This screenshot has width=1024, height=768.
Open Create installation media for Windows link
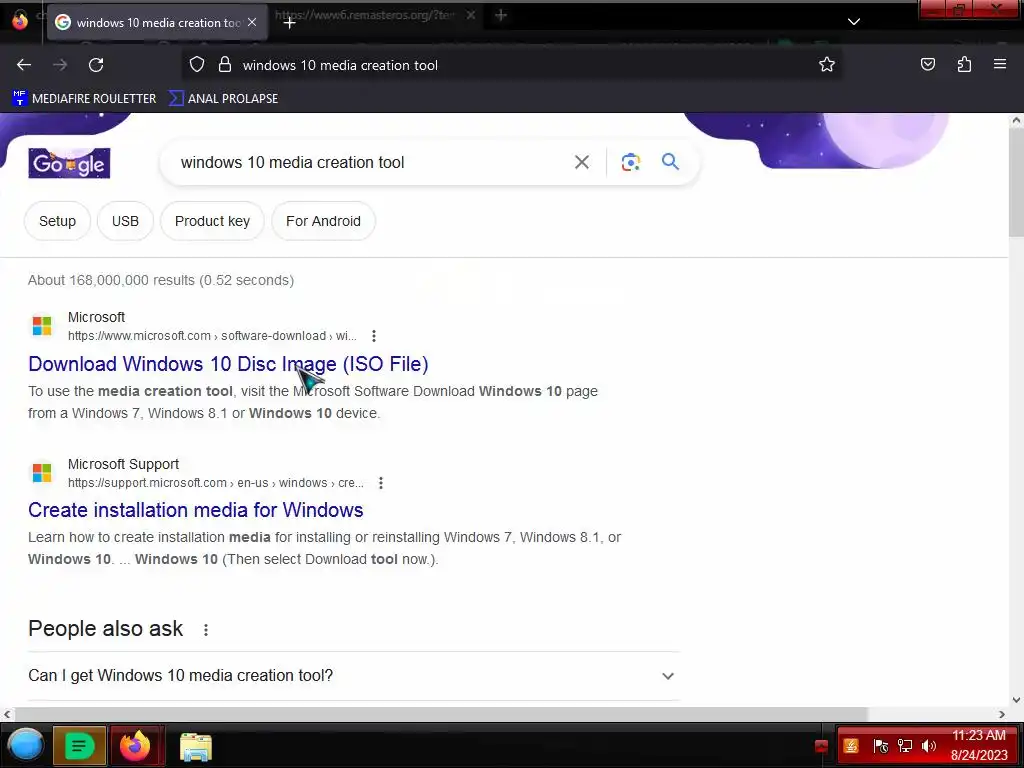tap(195, 510)
